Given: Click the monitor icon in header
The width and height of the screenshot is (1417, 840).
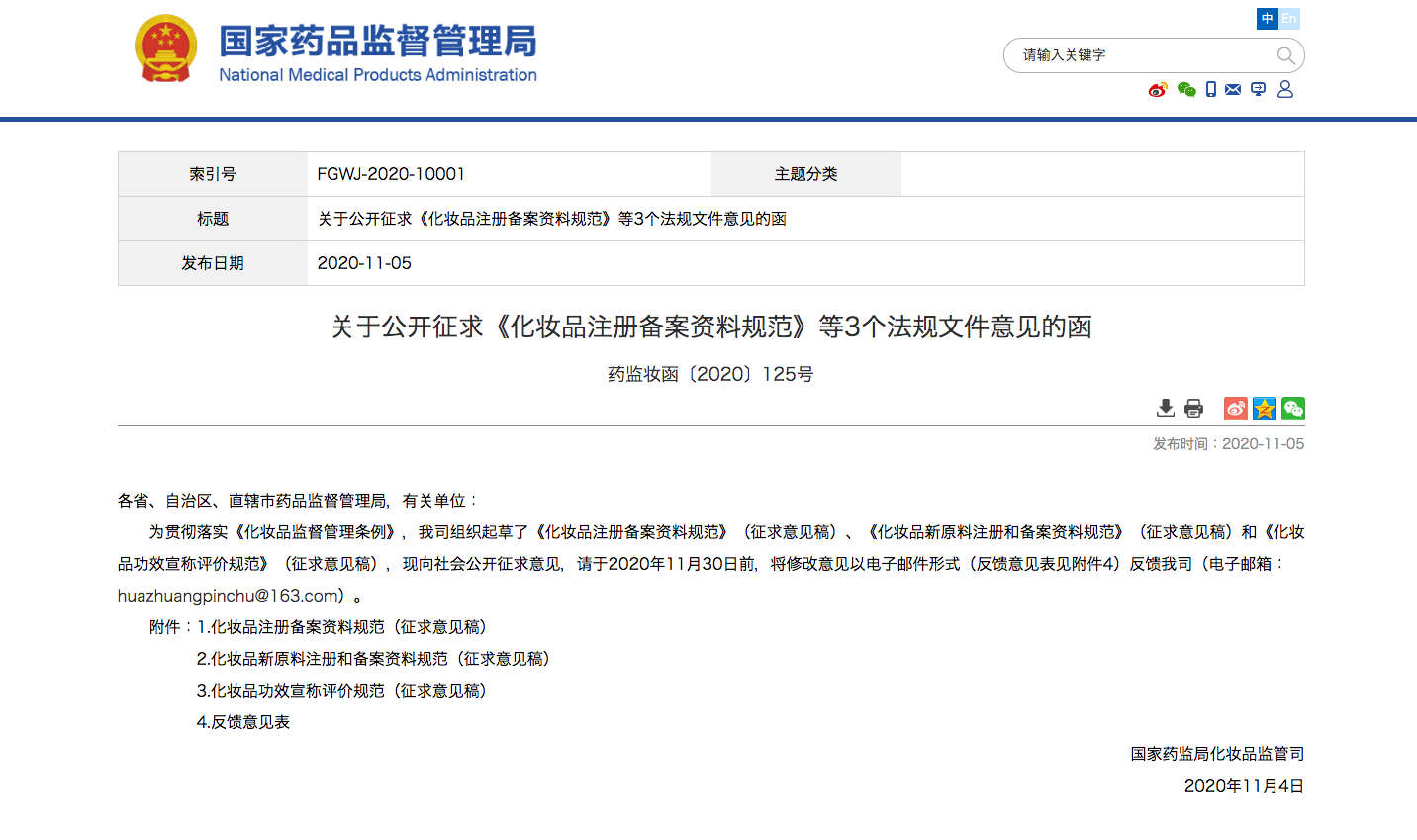Looking at the screenshot, I should pyautogui.click(x=1259, y=89).
